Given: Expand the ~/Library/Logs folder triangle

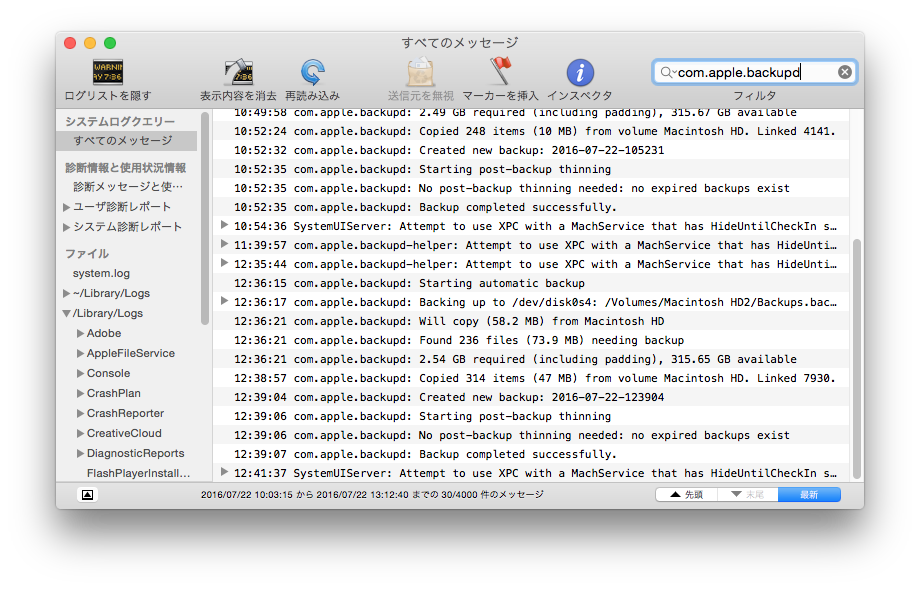Looking at the screenshot, I should [x=66, y=293].
